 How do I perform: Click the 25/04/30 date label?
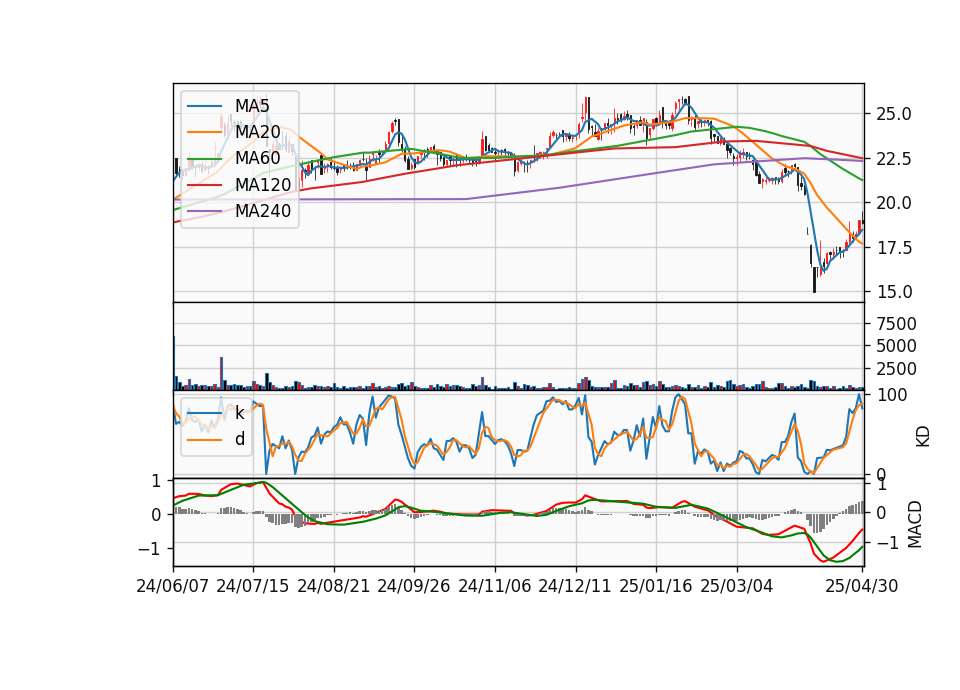pos(862,587)
